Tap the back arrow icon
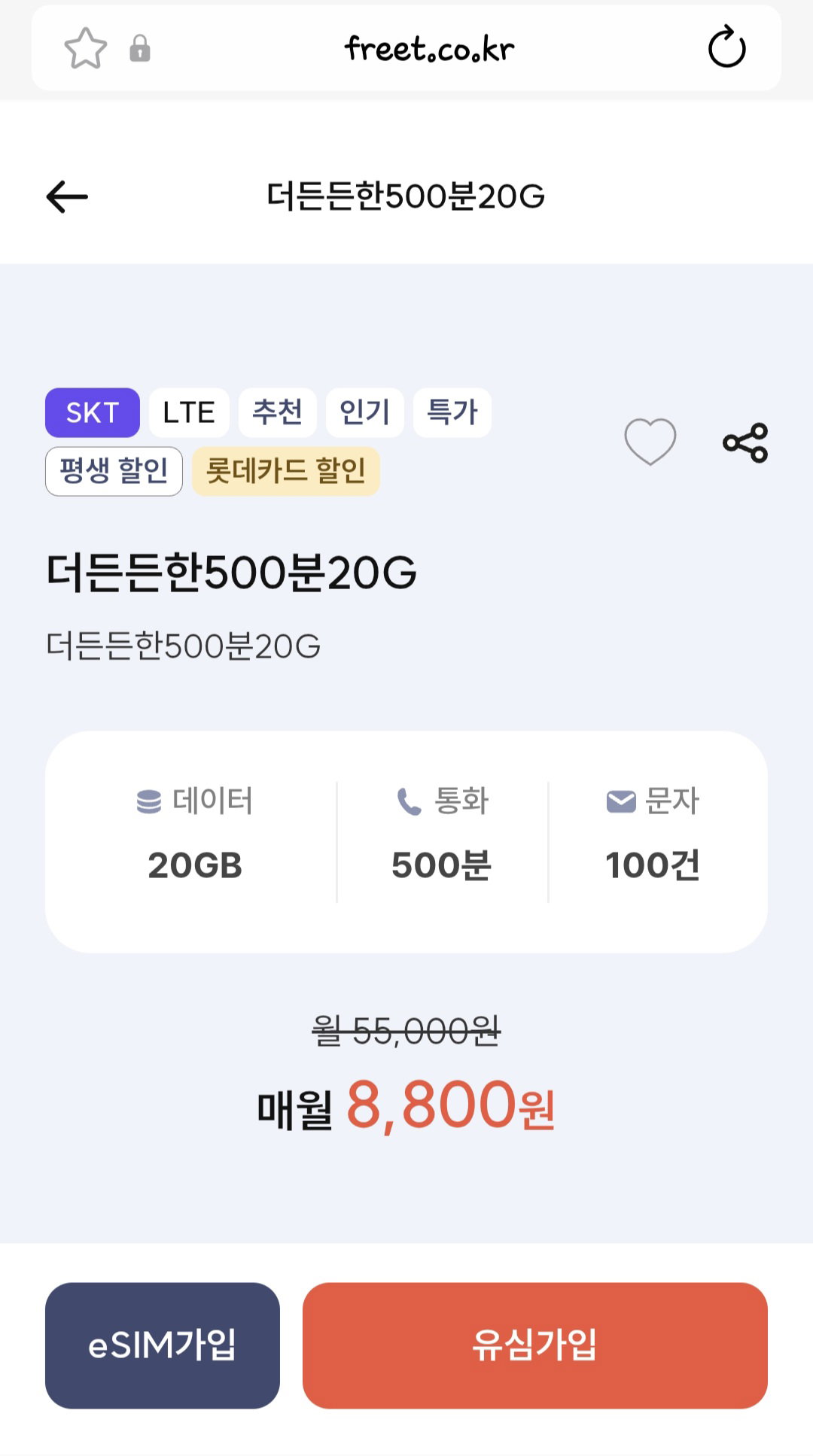 [x=67, y=197]
